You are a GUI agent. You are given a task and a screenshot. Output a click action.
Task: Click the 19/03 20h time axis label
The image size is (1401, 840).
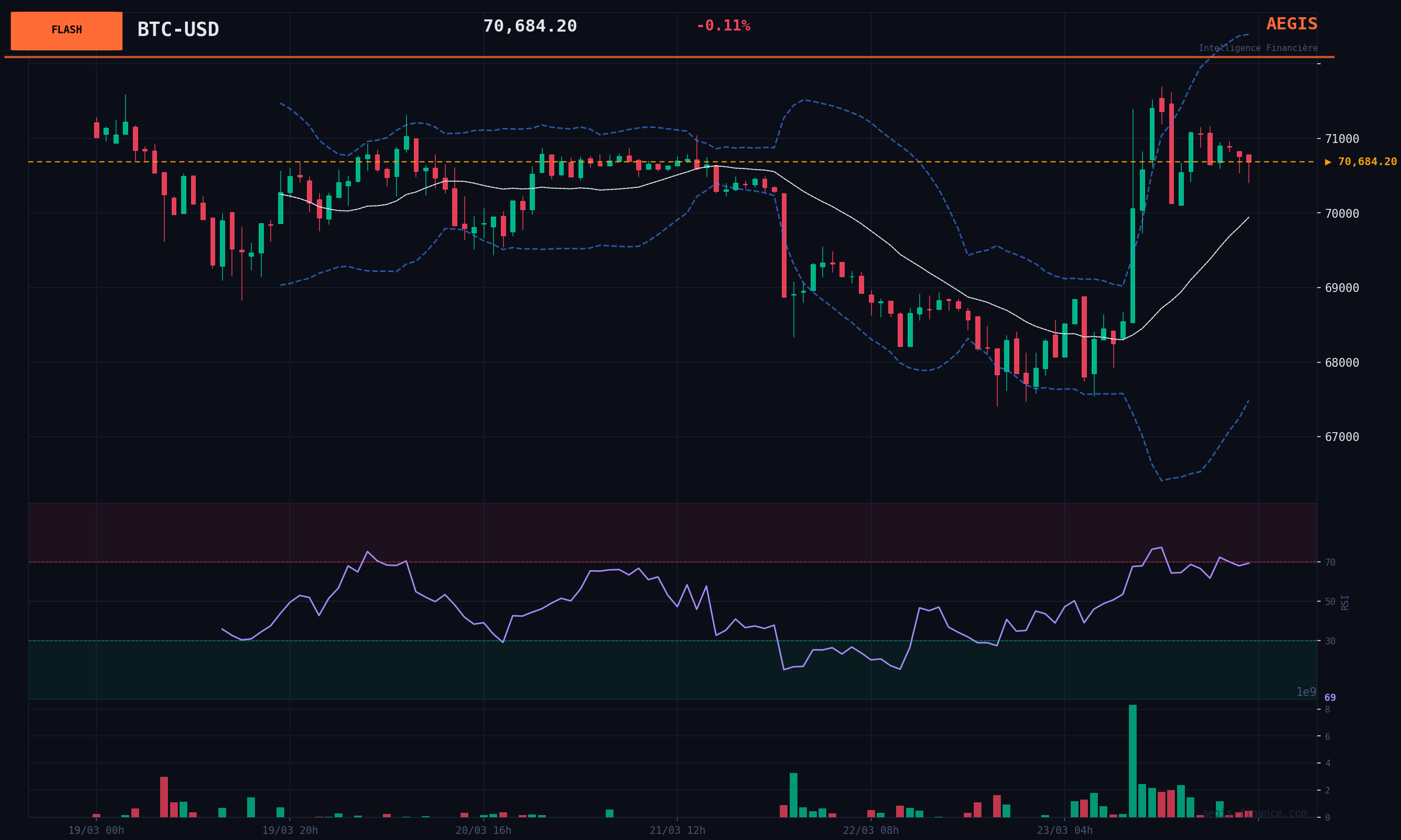pyautogui.click(x=290, y=831)
